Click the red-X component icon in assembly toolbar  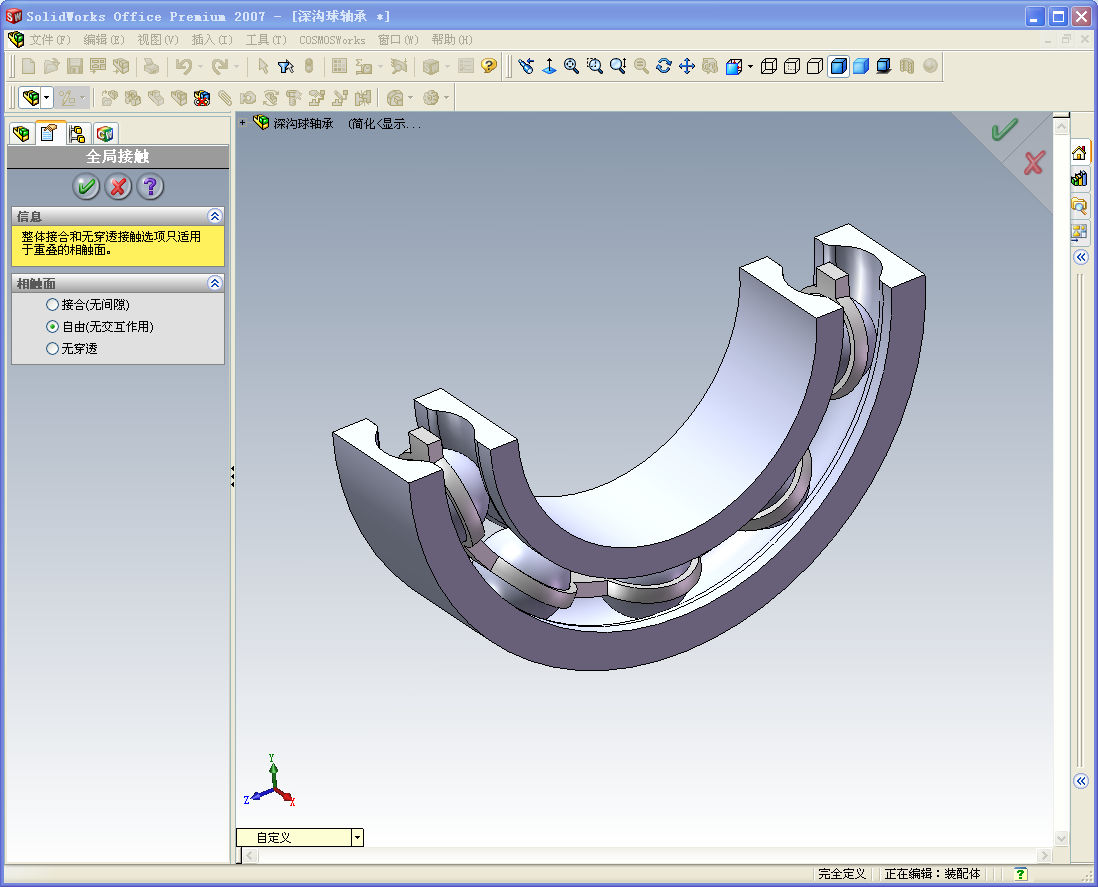[202, 98]
